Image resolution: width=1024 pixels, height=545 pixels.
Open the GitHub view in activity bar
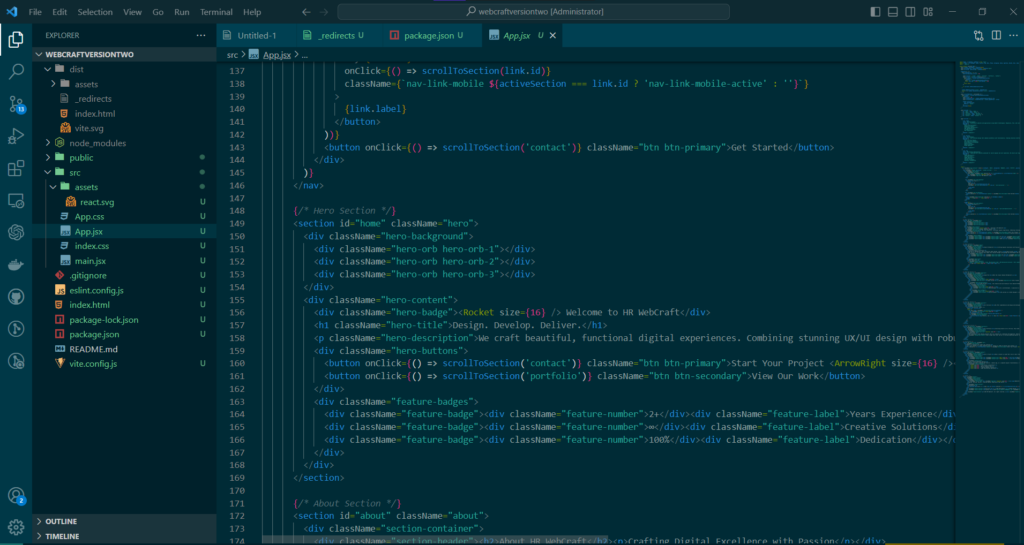tap(16, 297)
